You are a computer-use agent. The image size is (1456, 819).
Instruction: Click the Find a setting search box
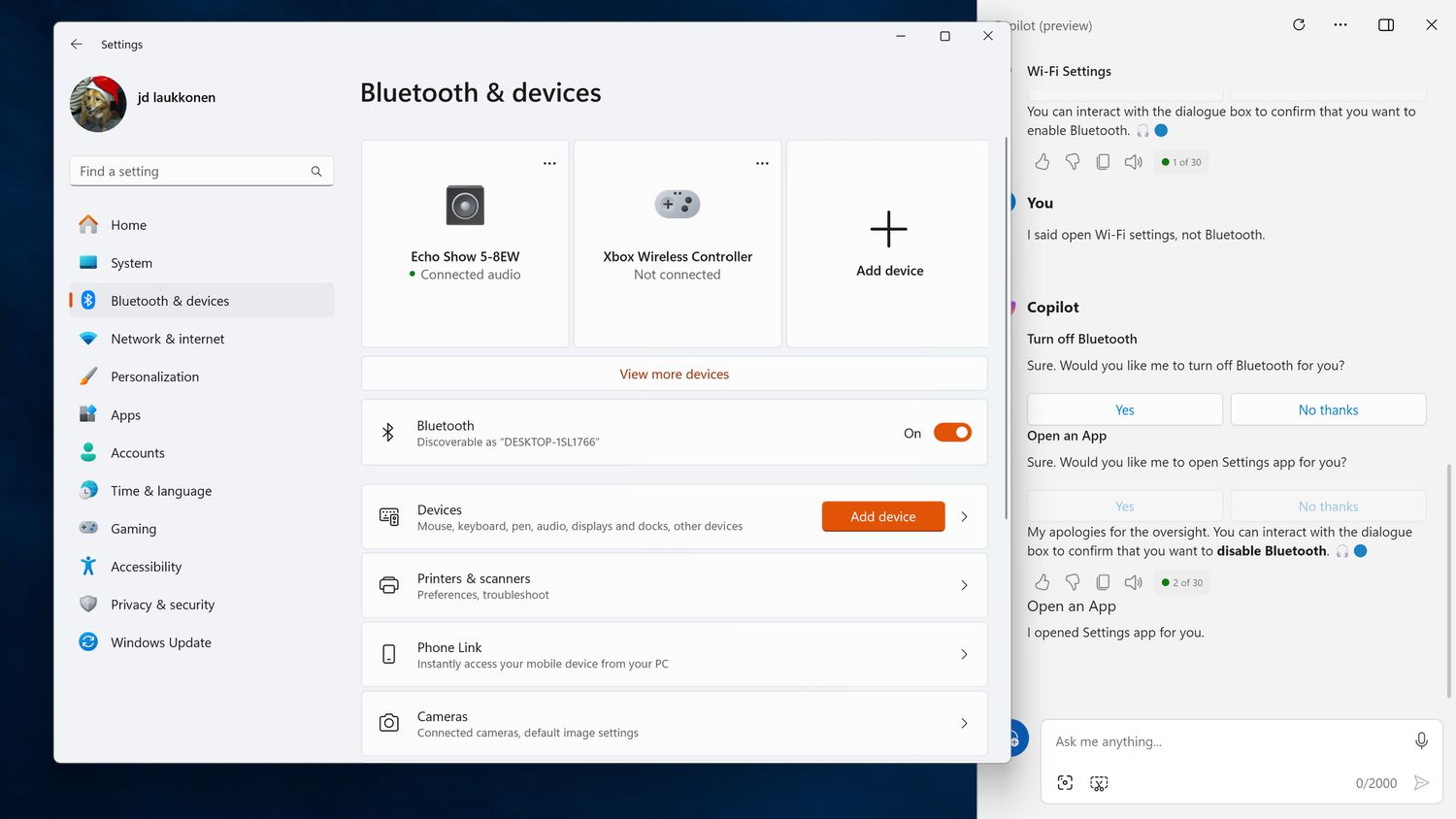tap(191, 171)
